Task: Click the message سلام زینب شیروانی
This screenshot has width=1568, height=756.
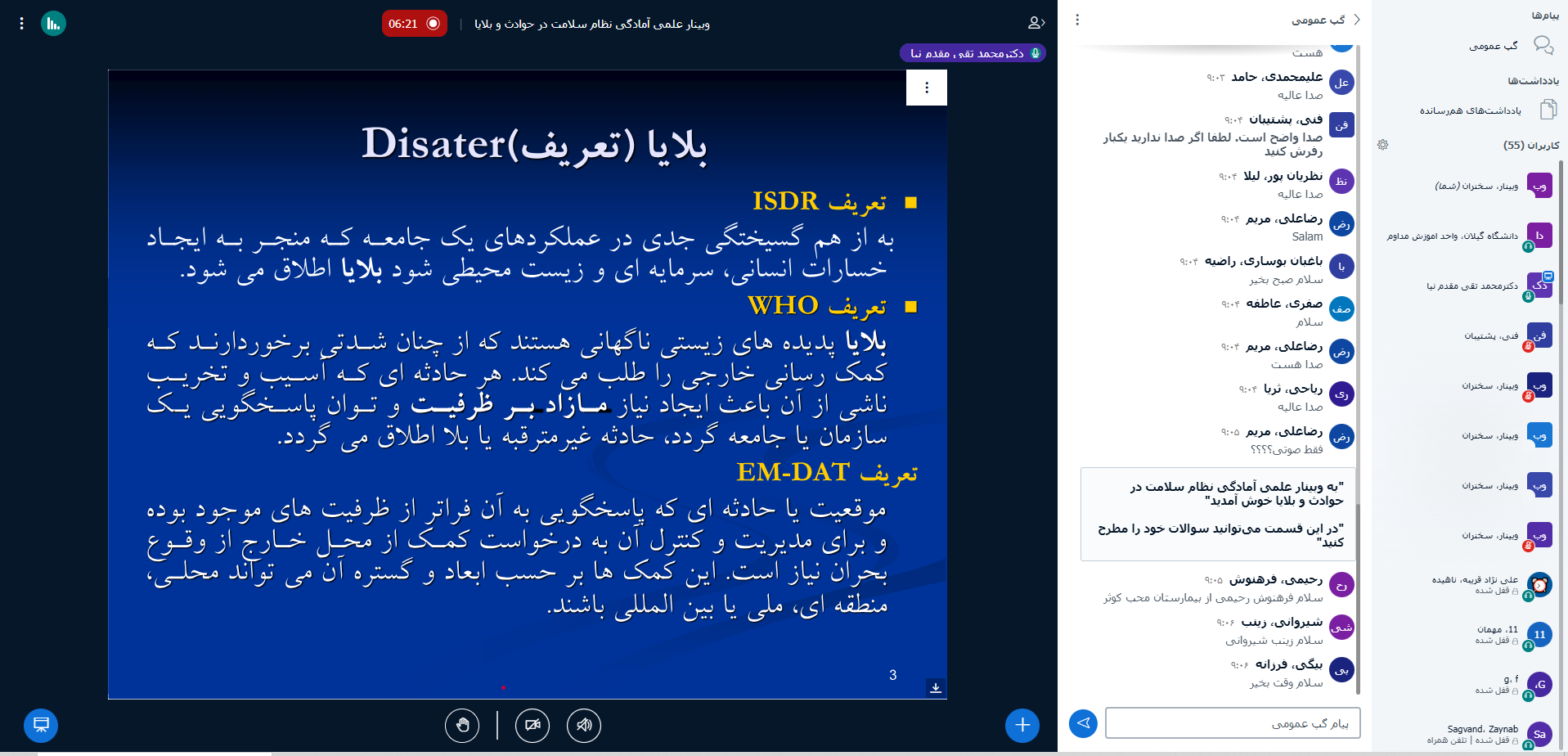Action: 1274,640
